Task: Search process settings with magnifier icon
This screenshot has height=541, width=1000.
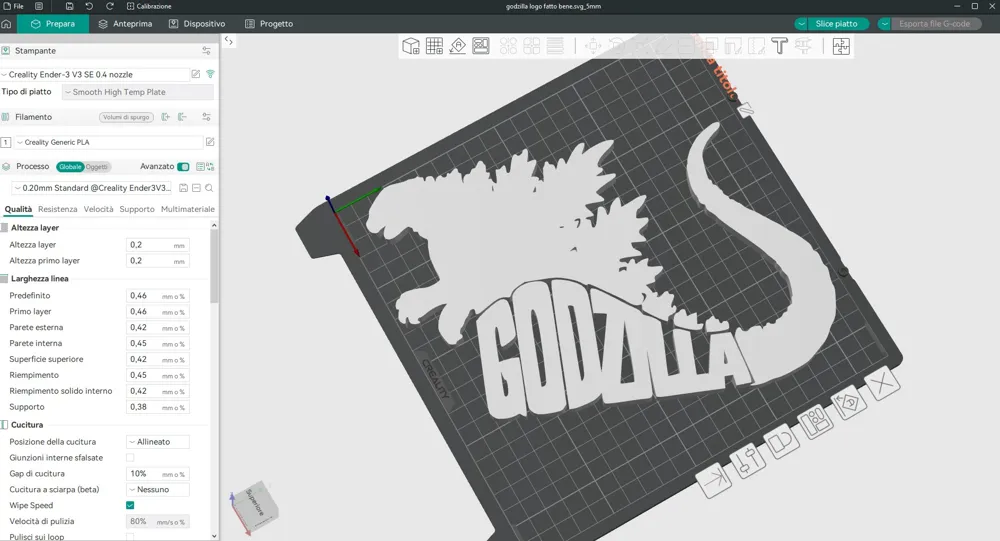Action: [209, 188]
